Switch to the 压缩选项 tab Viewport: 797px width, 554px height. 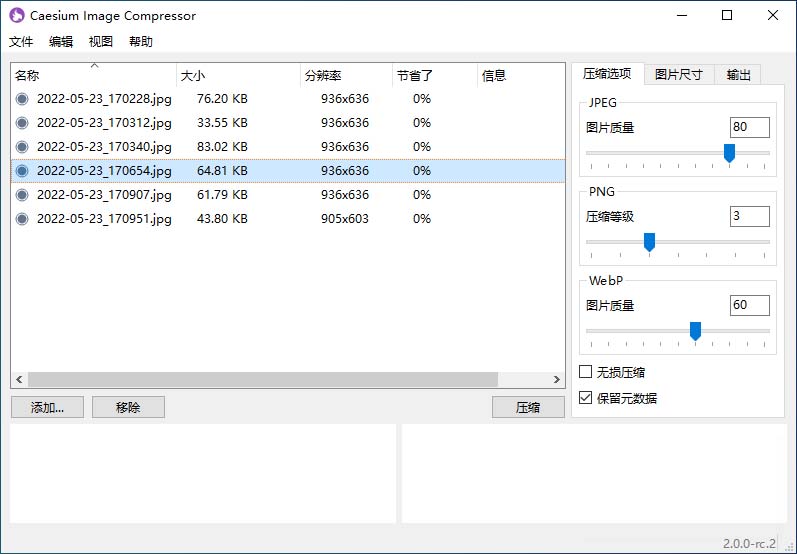click(x=607, y=74)
